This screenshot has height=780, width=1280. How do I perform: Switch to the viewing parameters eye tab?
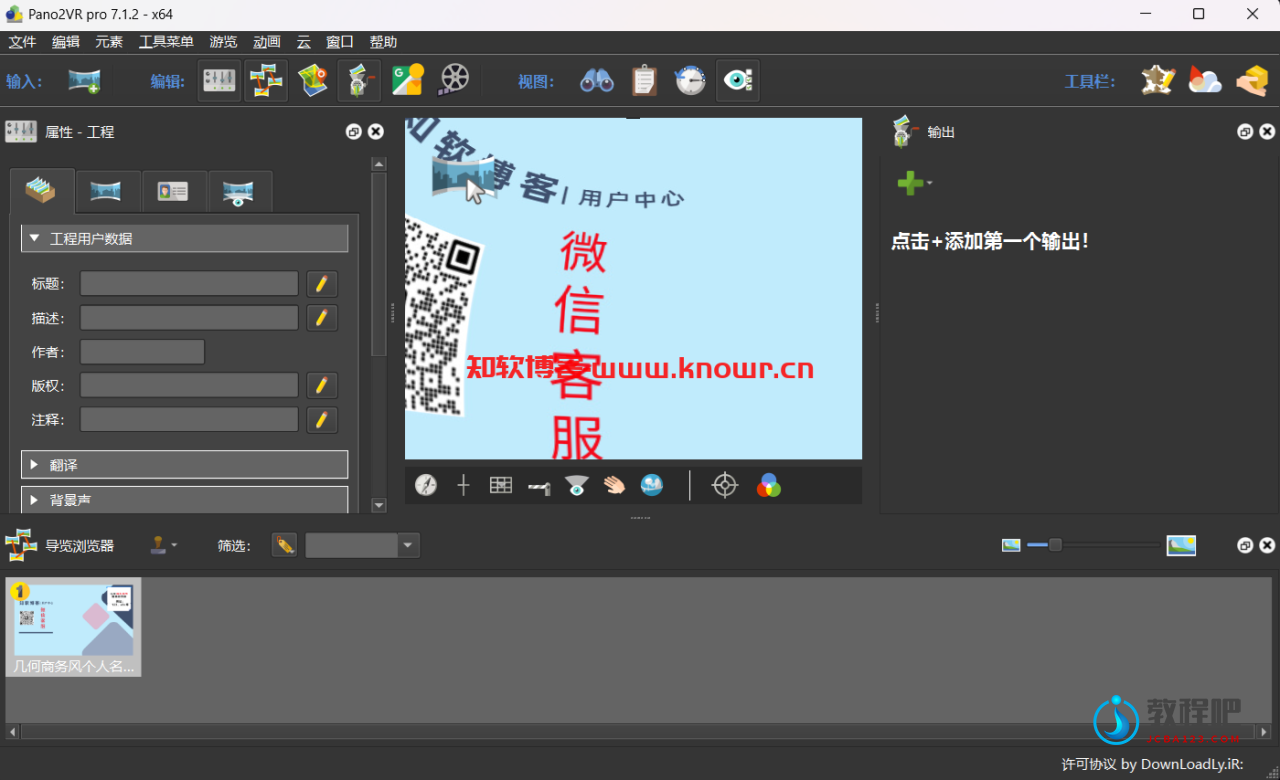(x=239, y=191)
